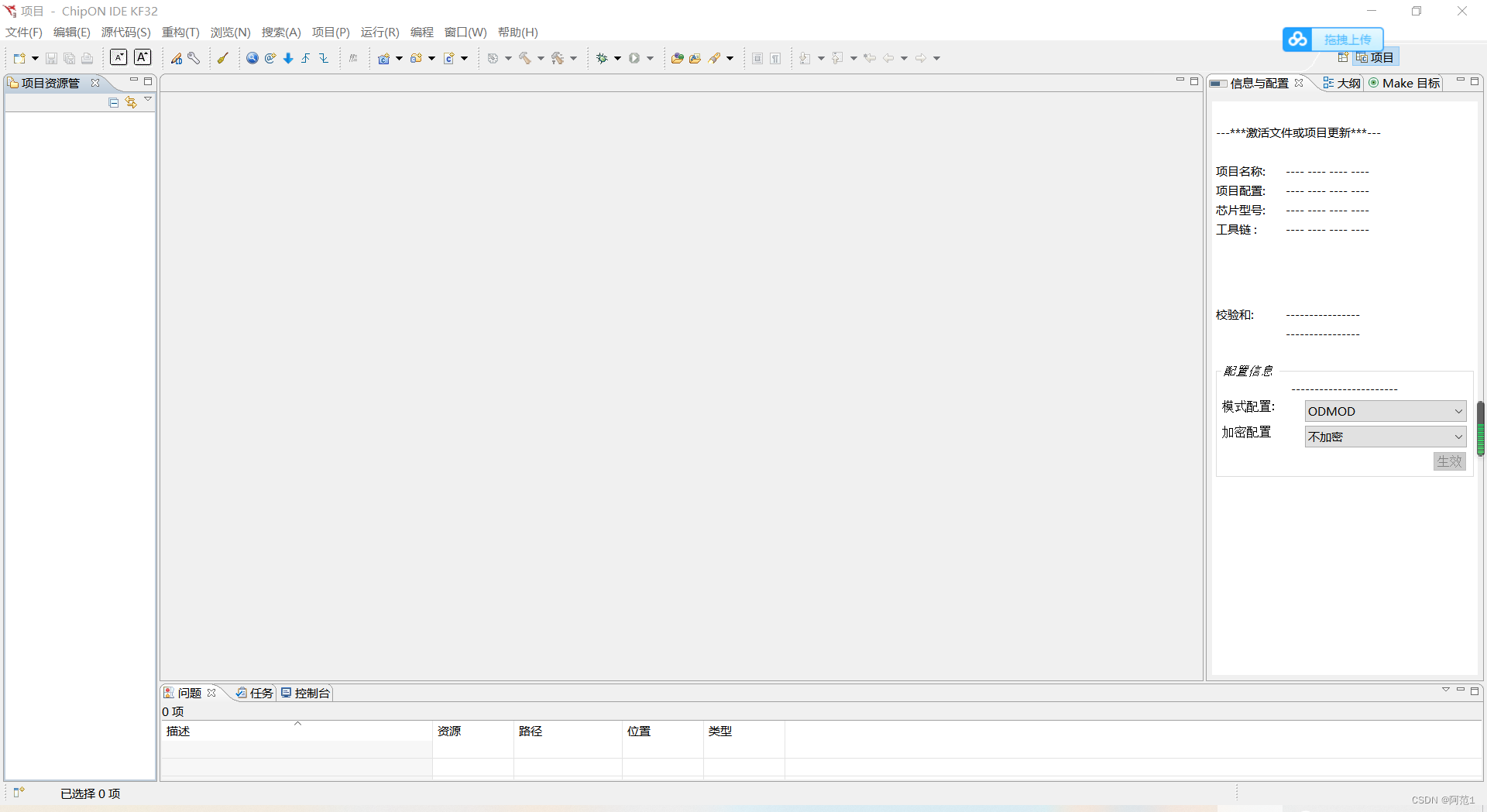This screenshot has width=1487, height=812.
Task: Click the New project wizard icon
Action: (x=19, y=58)
